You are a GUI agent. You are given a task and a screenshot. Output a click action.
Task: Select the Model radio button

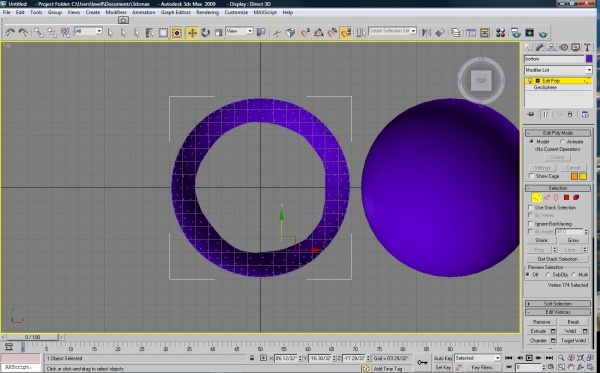(532, 142)
